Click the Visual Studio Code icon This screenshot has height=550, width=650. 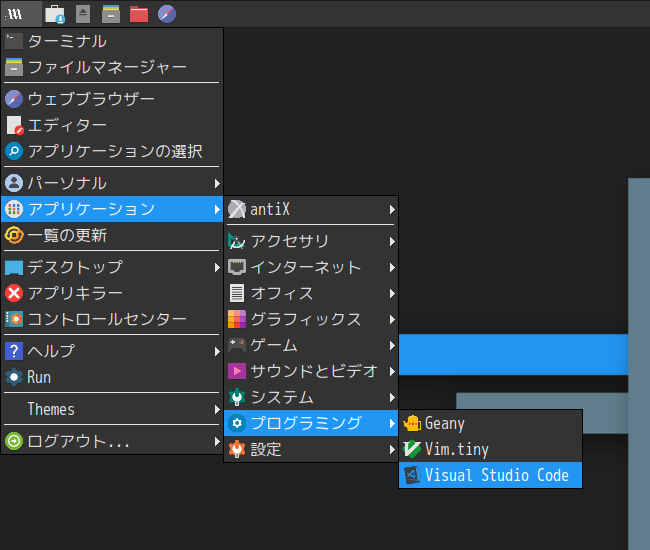412,475
